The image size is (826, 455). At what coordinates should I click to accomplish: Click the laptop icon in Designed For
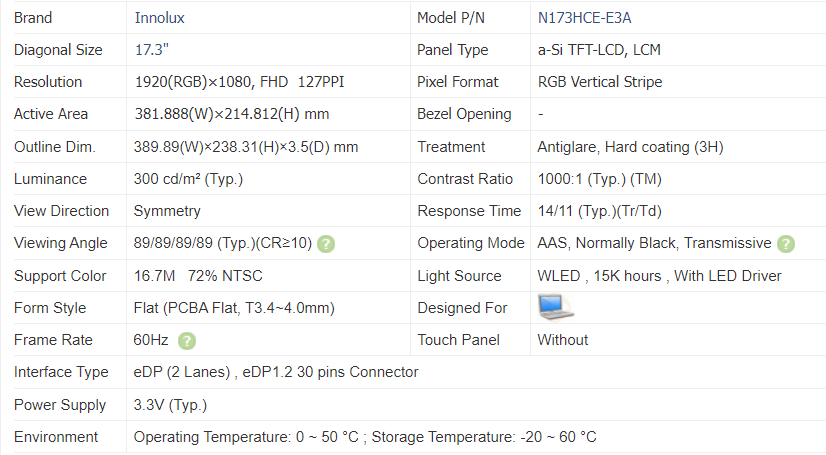pos(555,307)
